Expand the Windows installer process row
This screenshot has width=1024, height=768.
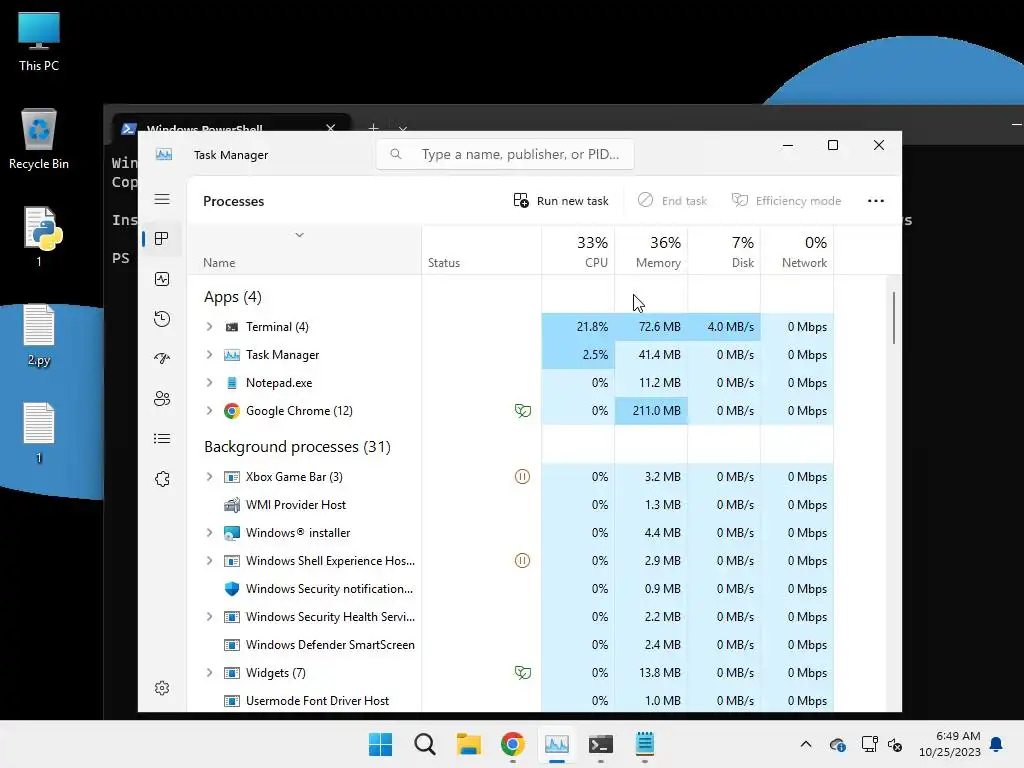coord(210,533)
